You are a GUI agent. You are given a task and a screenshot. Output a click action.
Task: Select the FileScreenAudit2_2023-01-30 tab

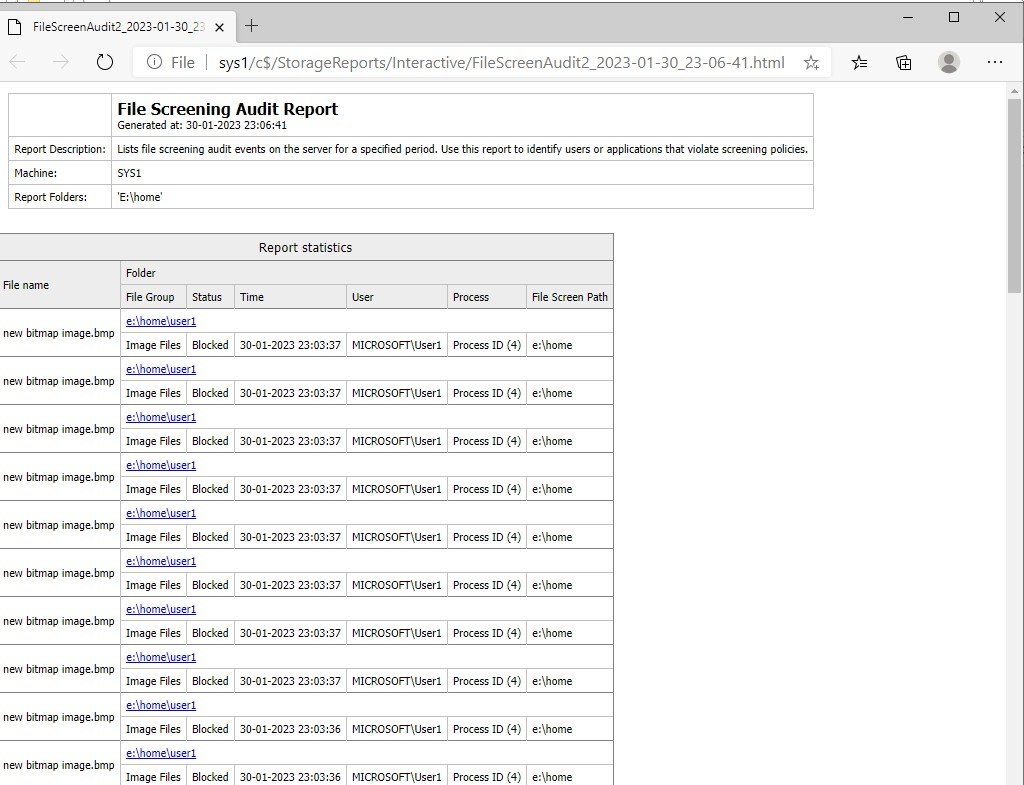coord(118,27)
